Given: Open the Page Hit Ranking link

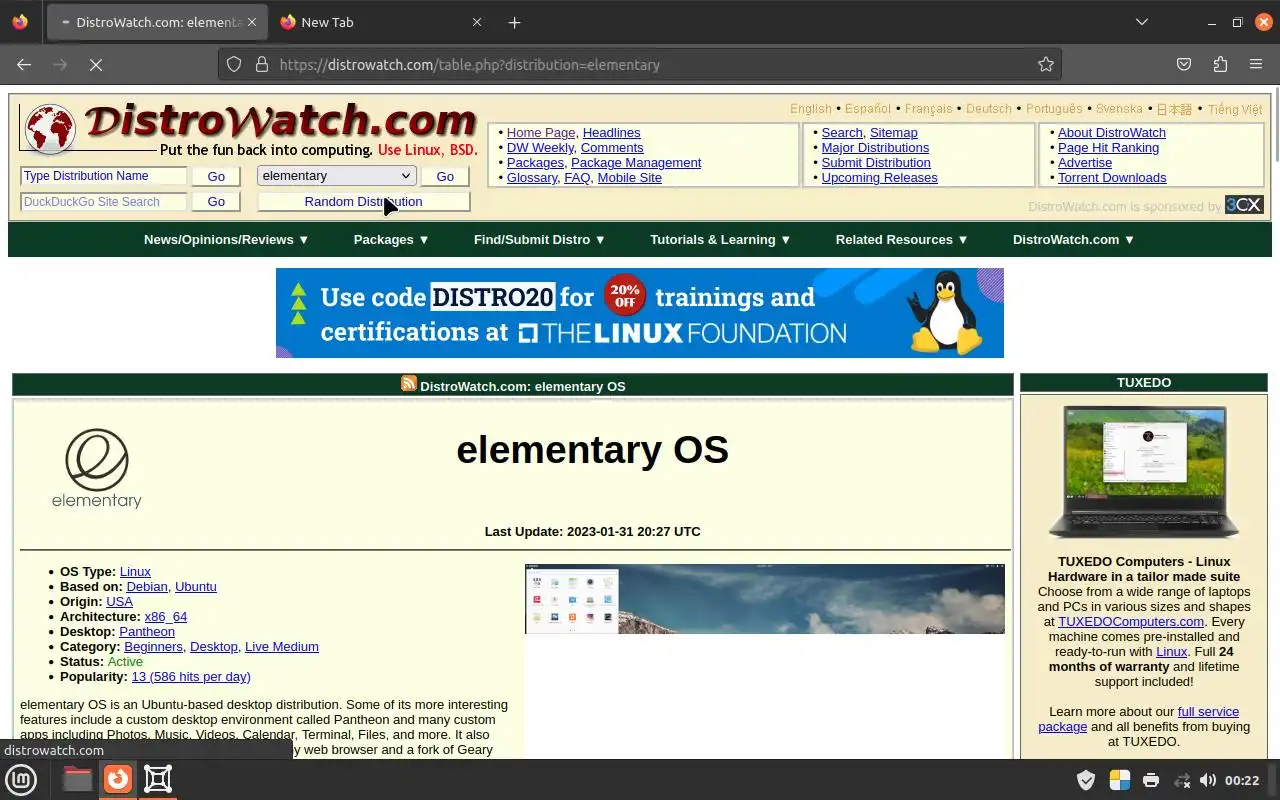Looking at the screenshot, I should pos(1108,147).
